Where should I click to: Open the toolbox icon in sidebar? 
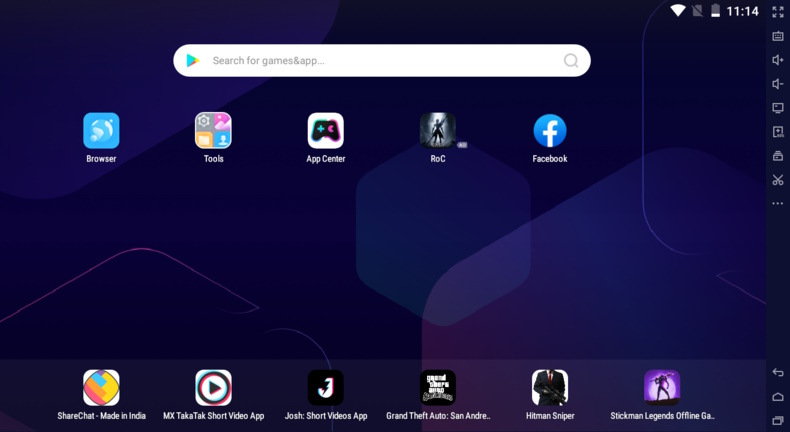[x=778, y=156]
